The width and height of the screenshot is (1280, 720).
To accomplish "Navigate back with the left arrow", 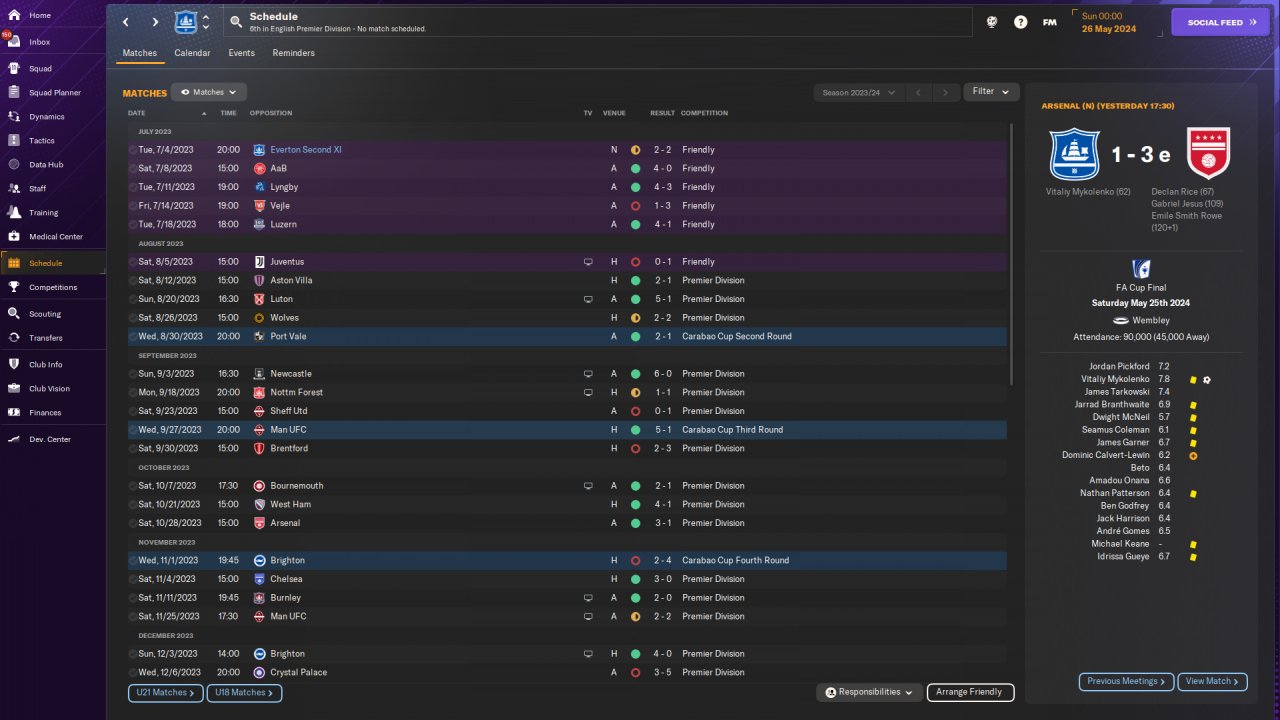I will (125, 22).
